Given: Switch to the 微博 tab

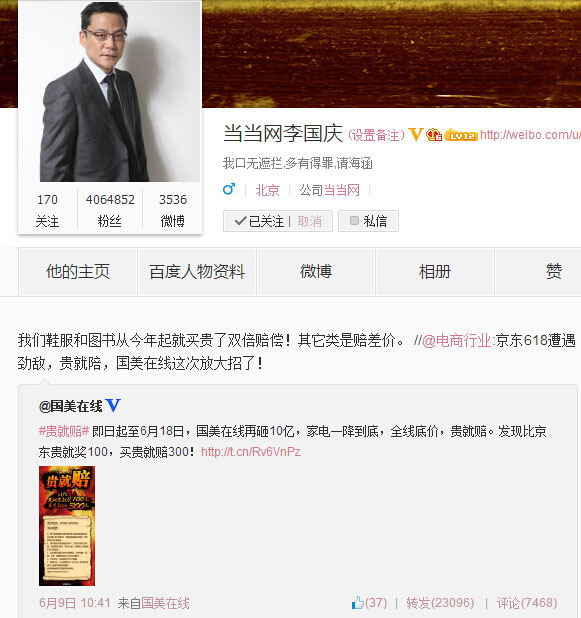Looking at the screenshot, I should [316, 272].
